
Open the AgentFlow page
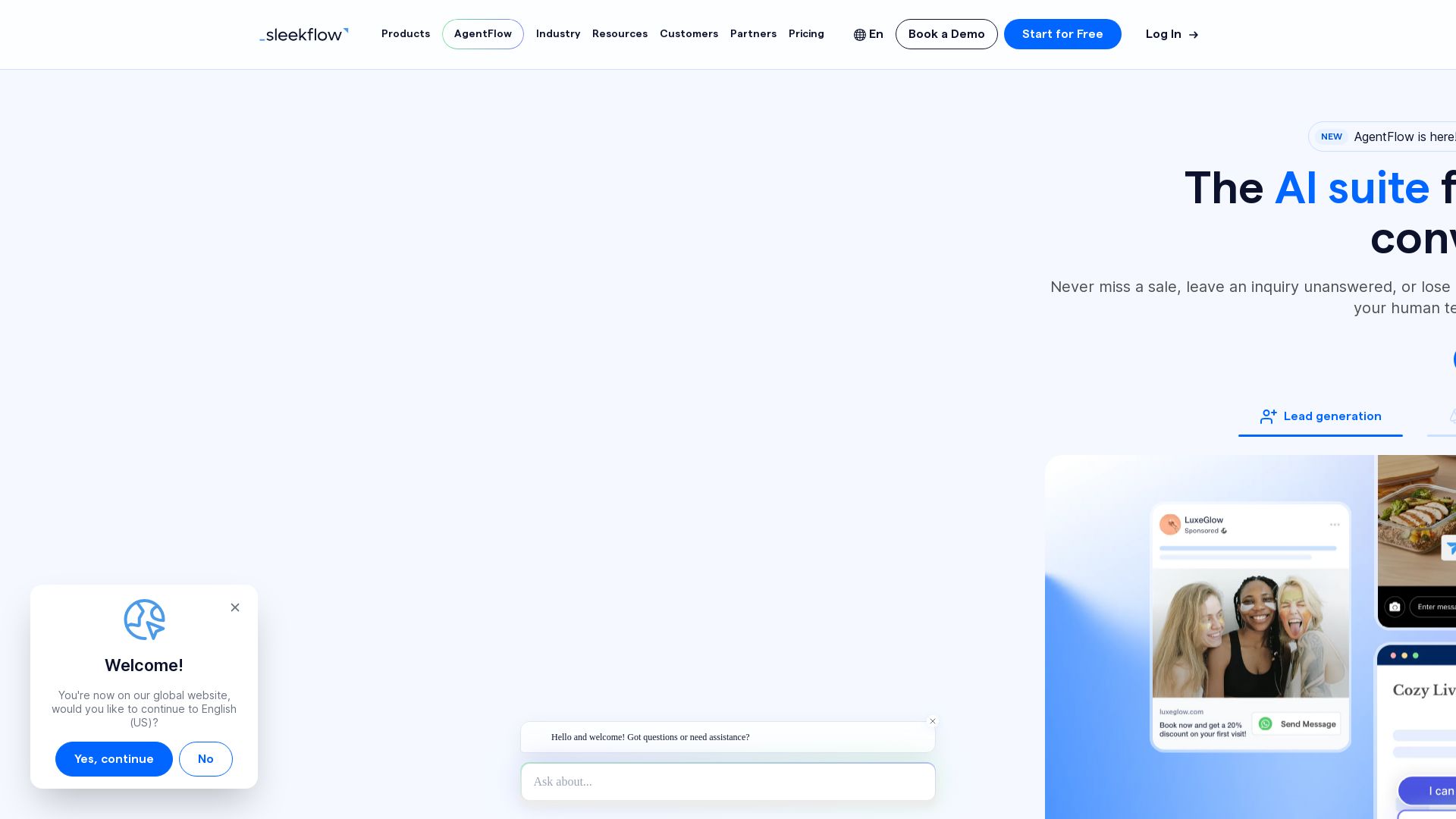click(483, 34)
